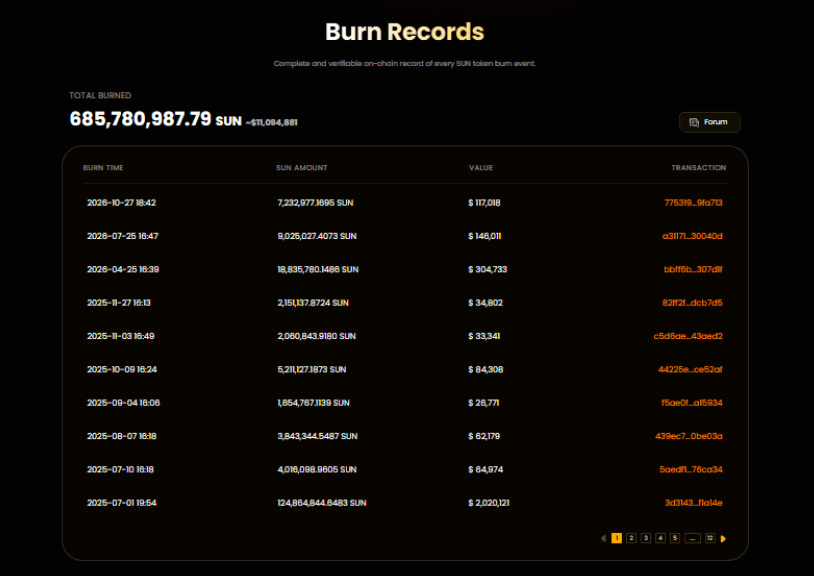Go to next page arrow
This screenshot has width=814, height=576.
click(x=723, y=539)
